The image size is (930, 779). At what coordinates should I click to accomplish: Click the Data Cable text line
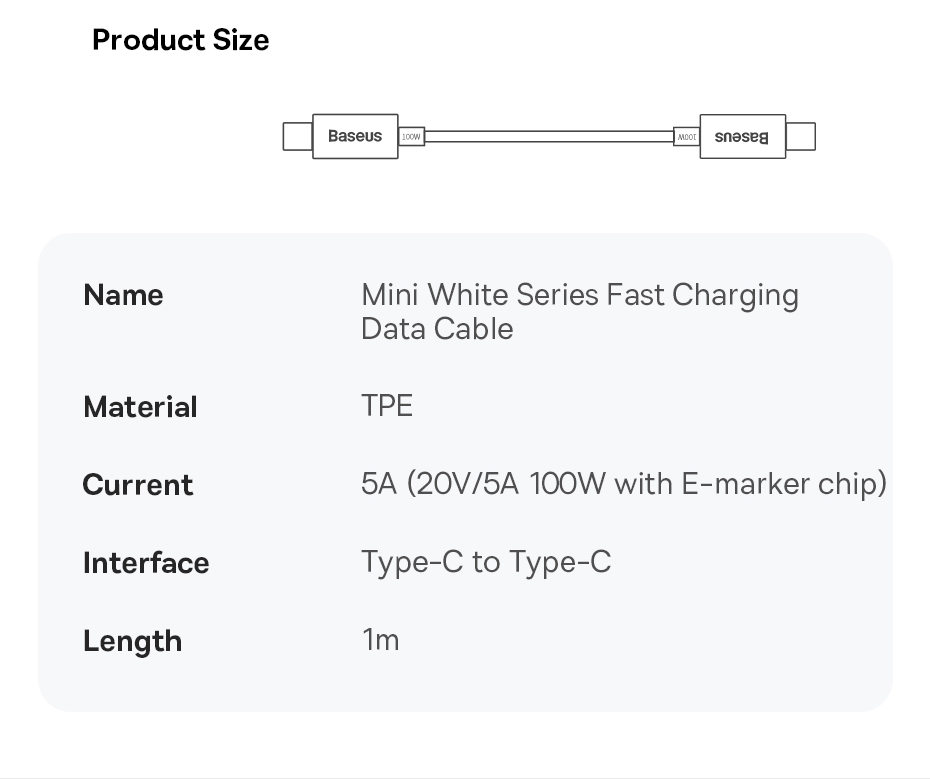tap(437, 329)
